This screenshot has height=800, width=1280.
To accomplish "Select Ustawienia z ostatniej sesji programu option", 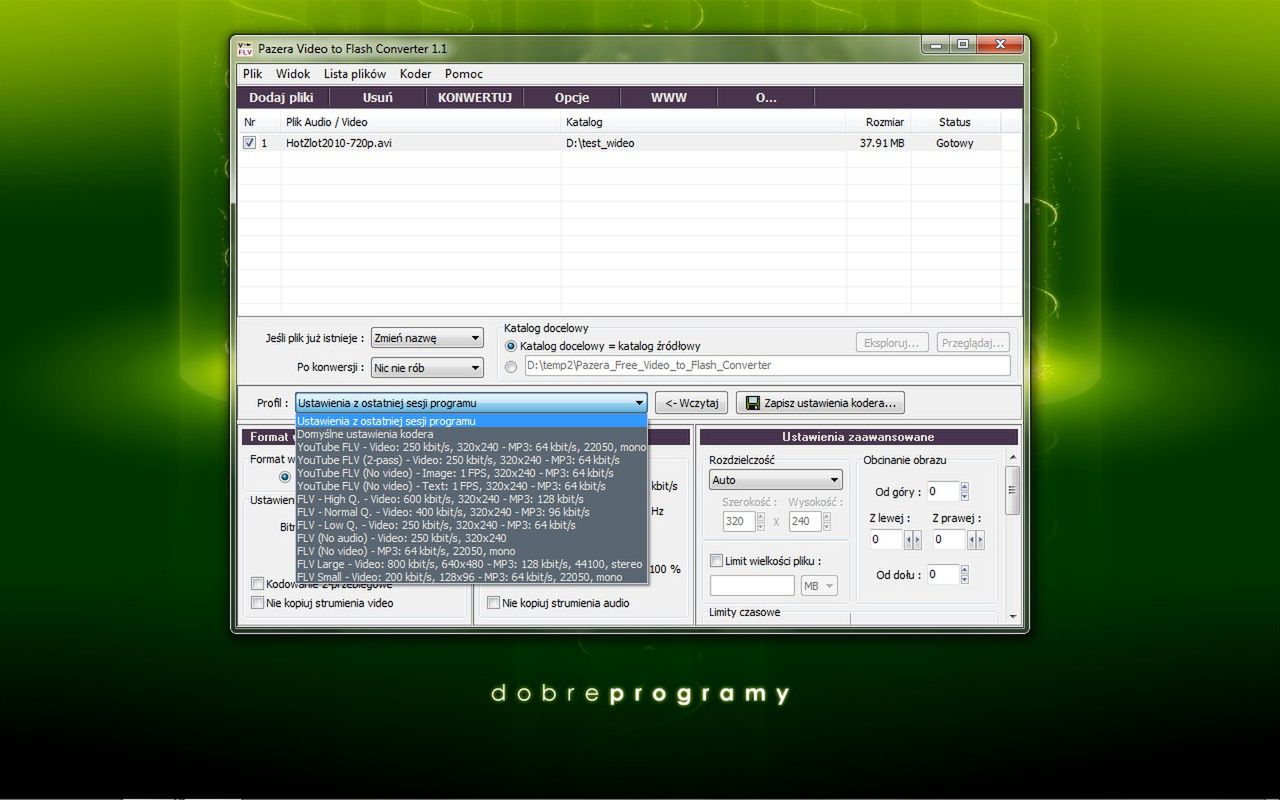I will [x=472, y=421].
